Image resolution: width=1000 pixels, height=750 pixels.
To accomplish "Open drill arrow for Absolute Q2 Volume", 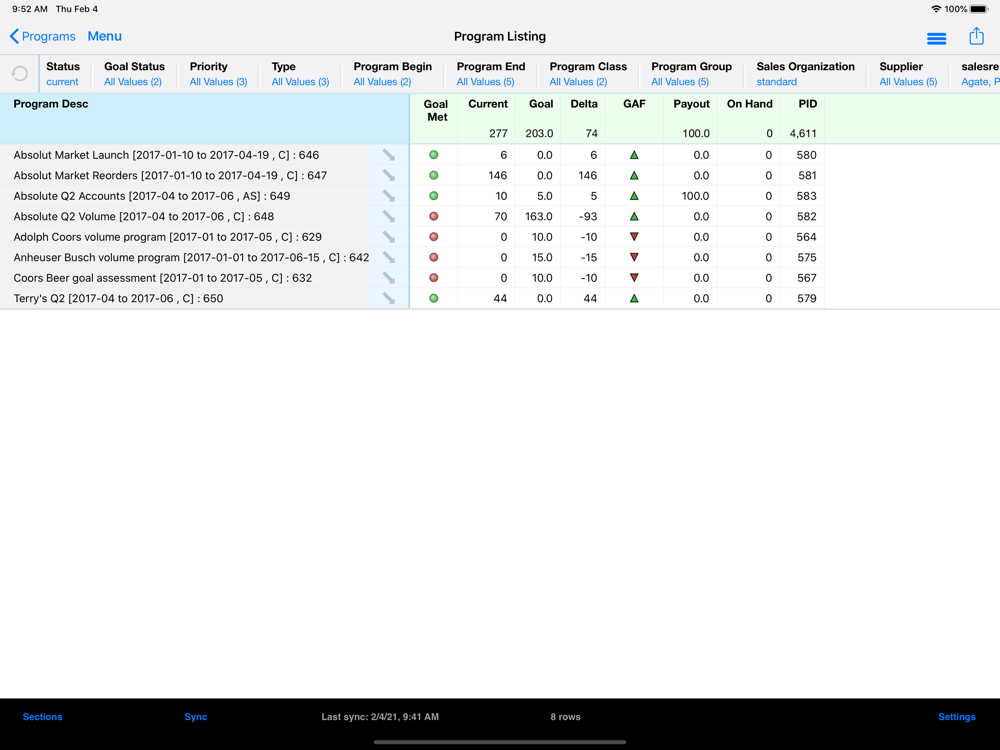I will 389,216.
